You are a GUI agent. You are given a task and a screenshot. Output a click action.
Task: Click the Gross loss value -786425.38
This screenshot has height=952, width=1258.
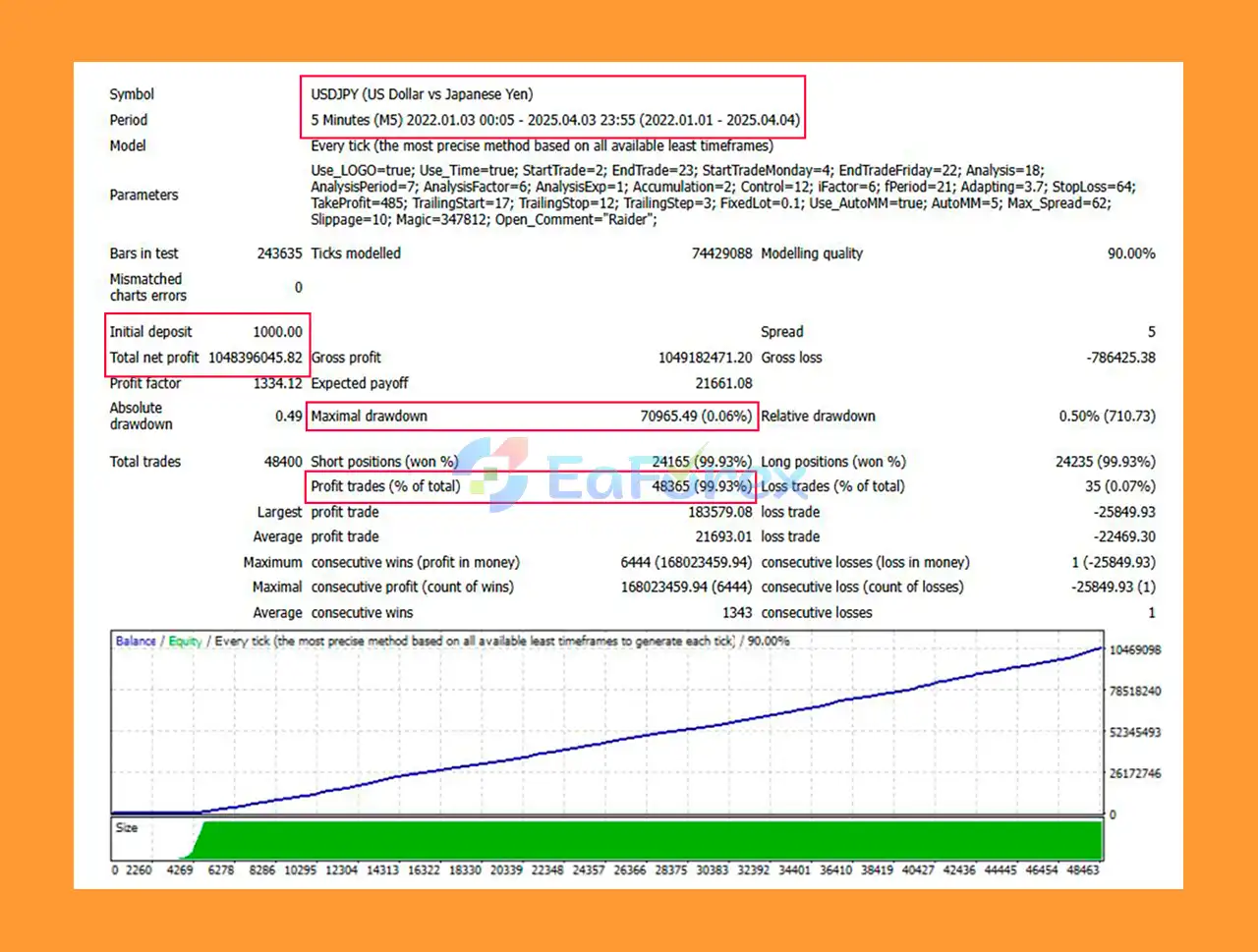(x=1120, y=358)
